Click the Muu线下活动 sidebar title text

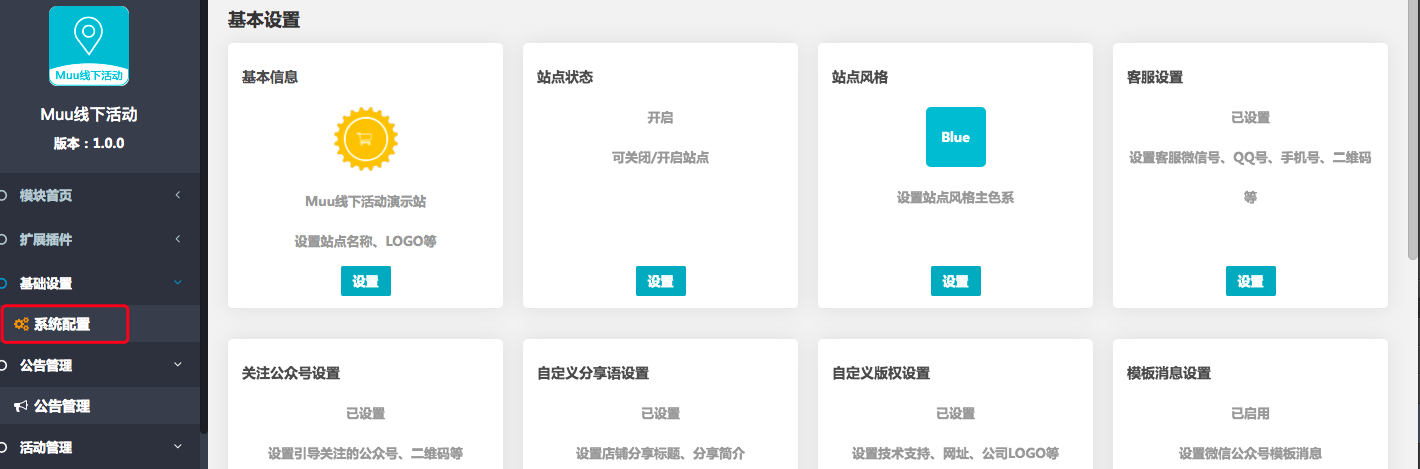click(x=89, y=114)
